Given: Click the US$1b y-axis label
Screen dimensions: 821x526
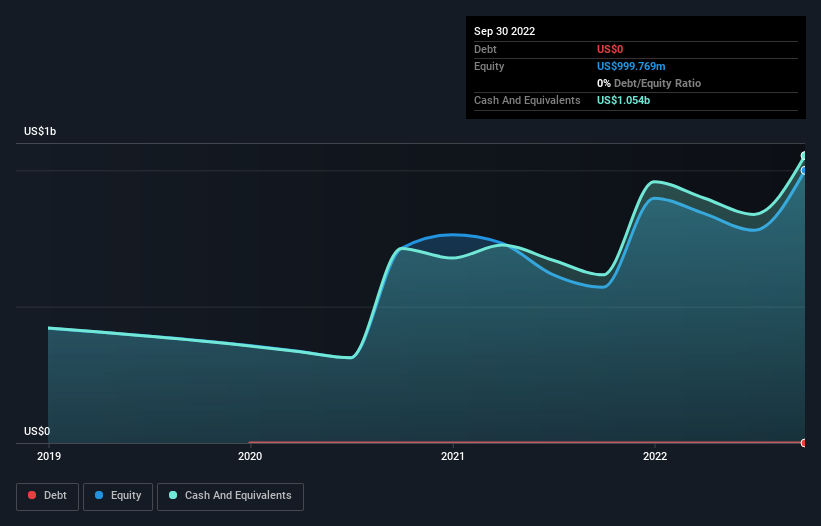Looking at the screenshot, I should pyautogui.click(x=40, y=131).
